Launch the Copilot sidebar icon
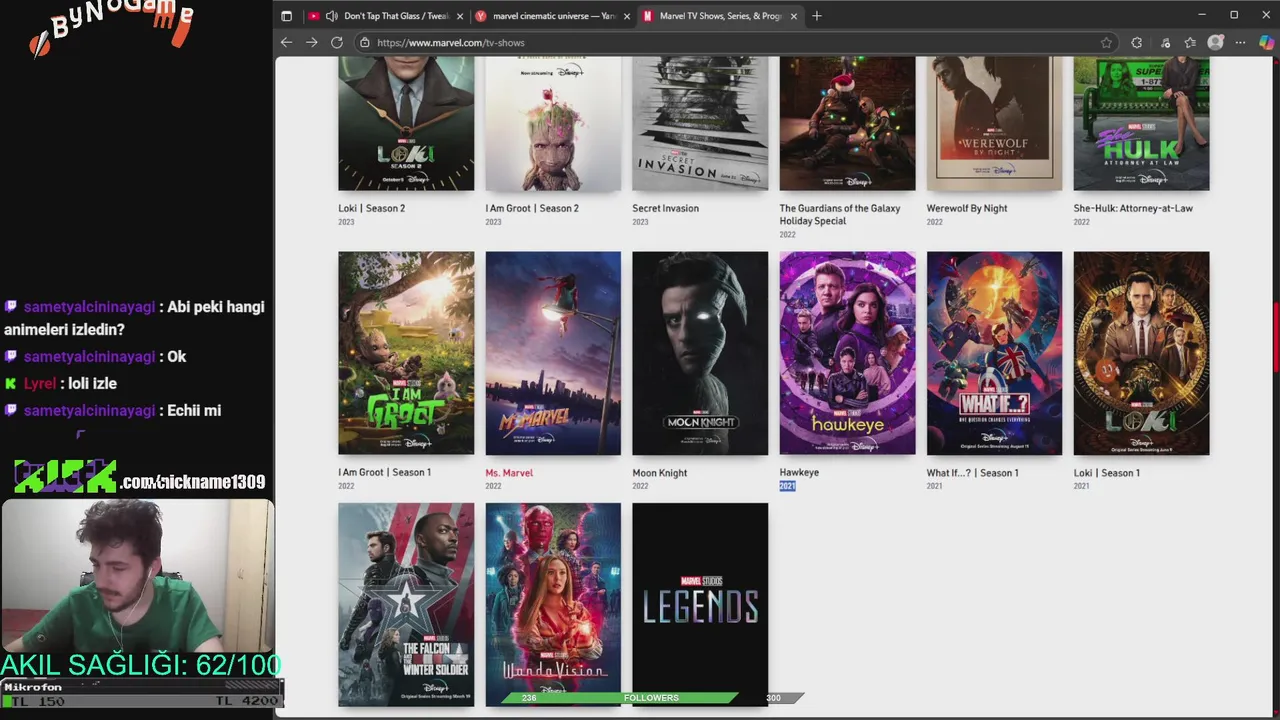This screenshot has height=720, width=1280. [1266, 42]
